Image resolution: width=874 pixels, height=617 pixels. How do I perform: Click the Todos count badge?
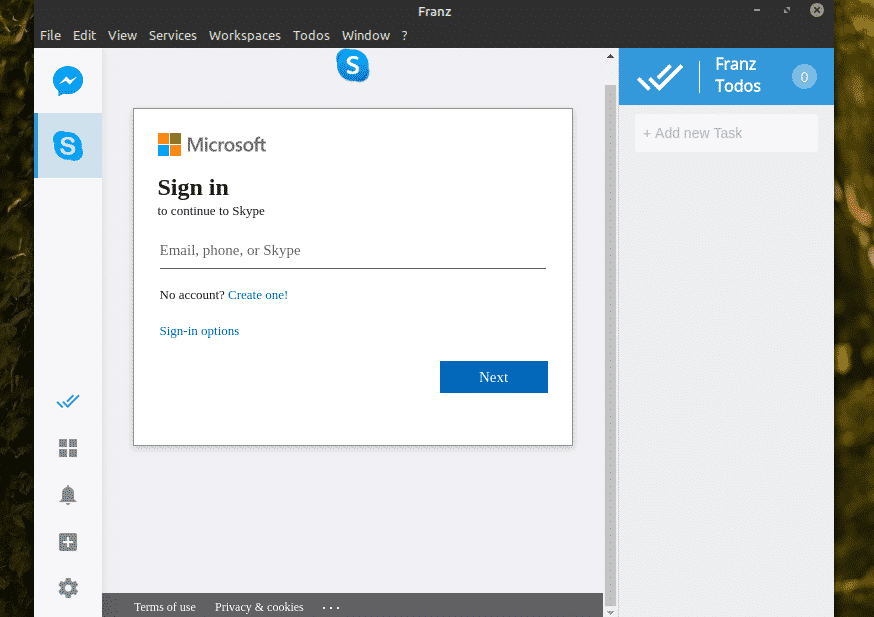(x=804, y=77)
